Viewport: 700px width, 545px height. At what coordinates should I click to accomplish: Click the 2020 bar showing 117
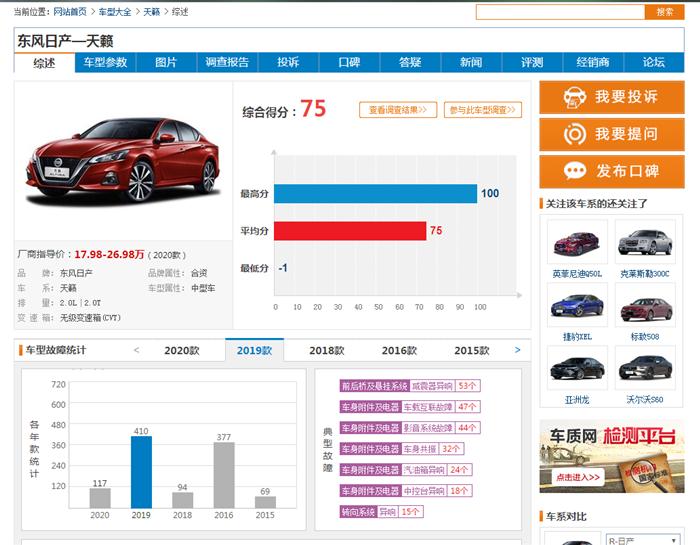point(100,498)
